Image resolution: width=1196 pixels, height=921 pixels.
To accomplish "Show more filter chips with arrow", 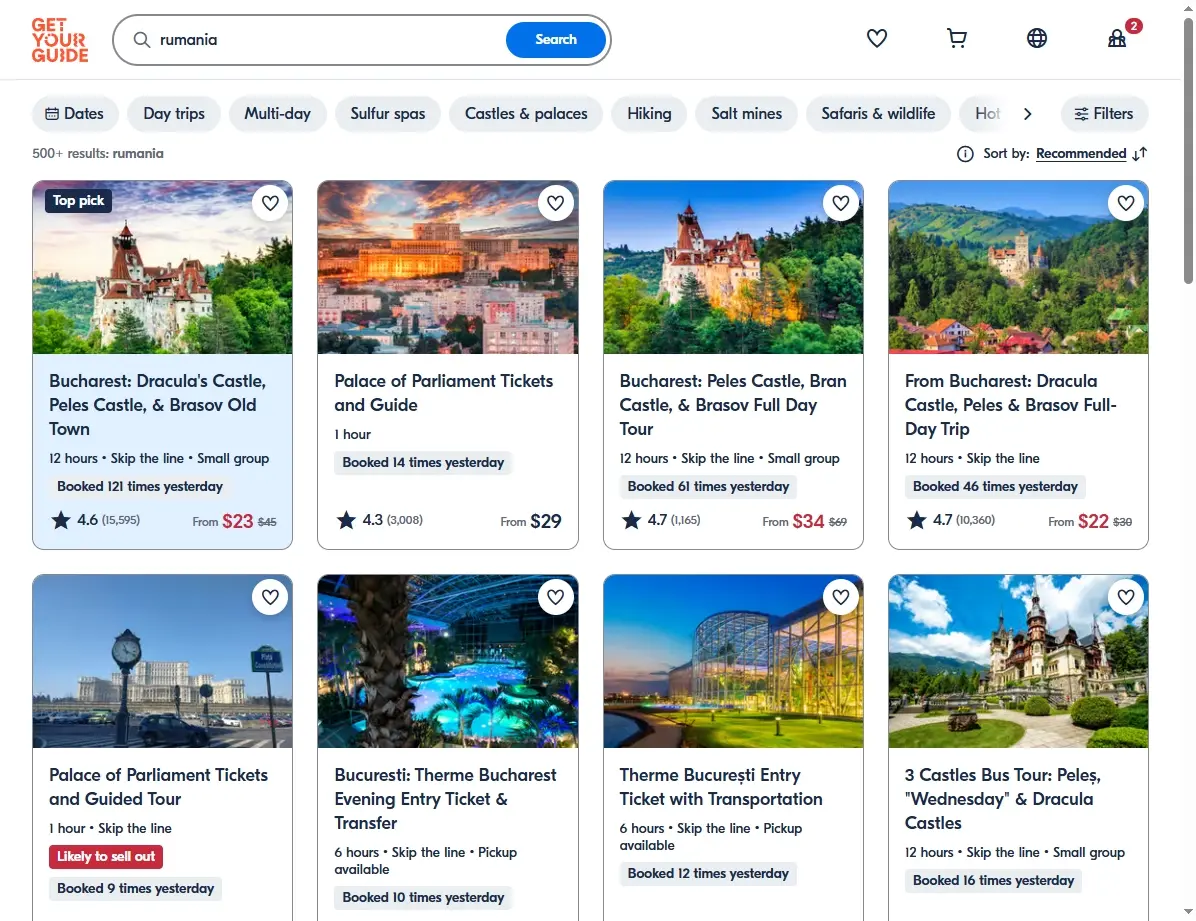I will [1027, 114].
